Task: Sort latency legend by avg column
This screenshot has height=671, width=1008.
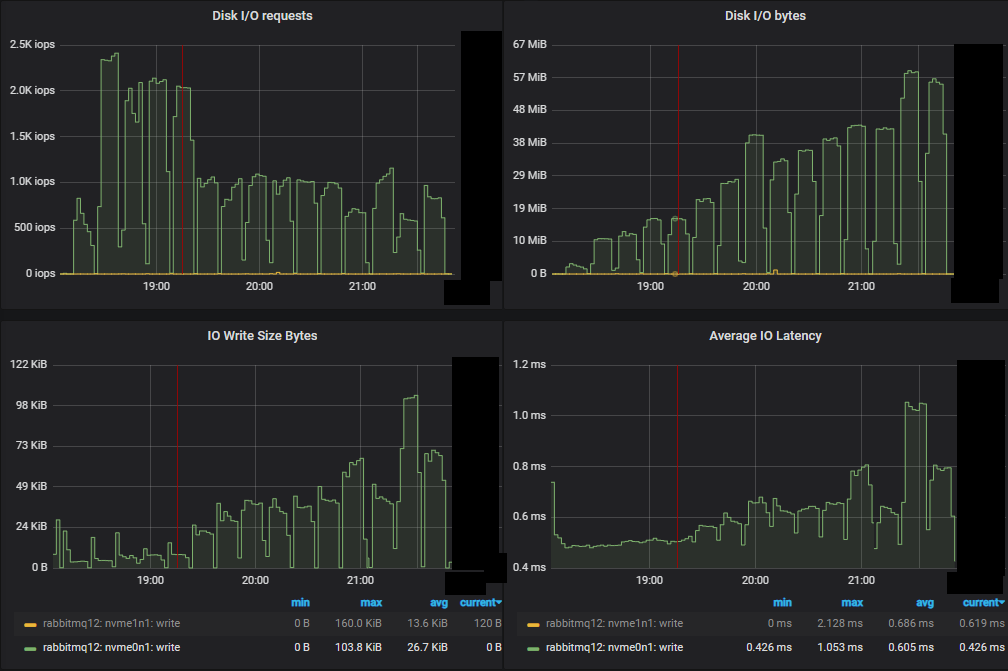Action: tap(926, 602)
